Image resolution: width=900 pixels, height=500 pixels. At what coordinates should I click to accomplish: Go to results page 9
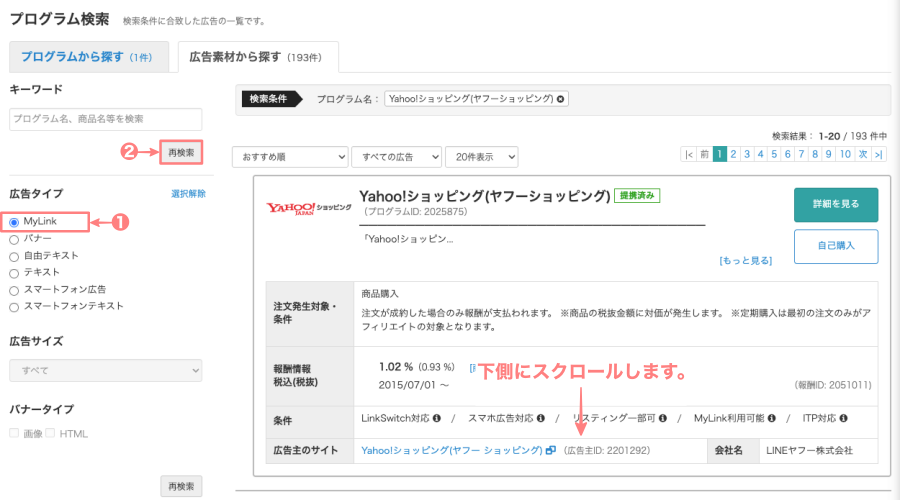[828, 154]
